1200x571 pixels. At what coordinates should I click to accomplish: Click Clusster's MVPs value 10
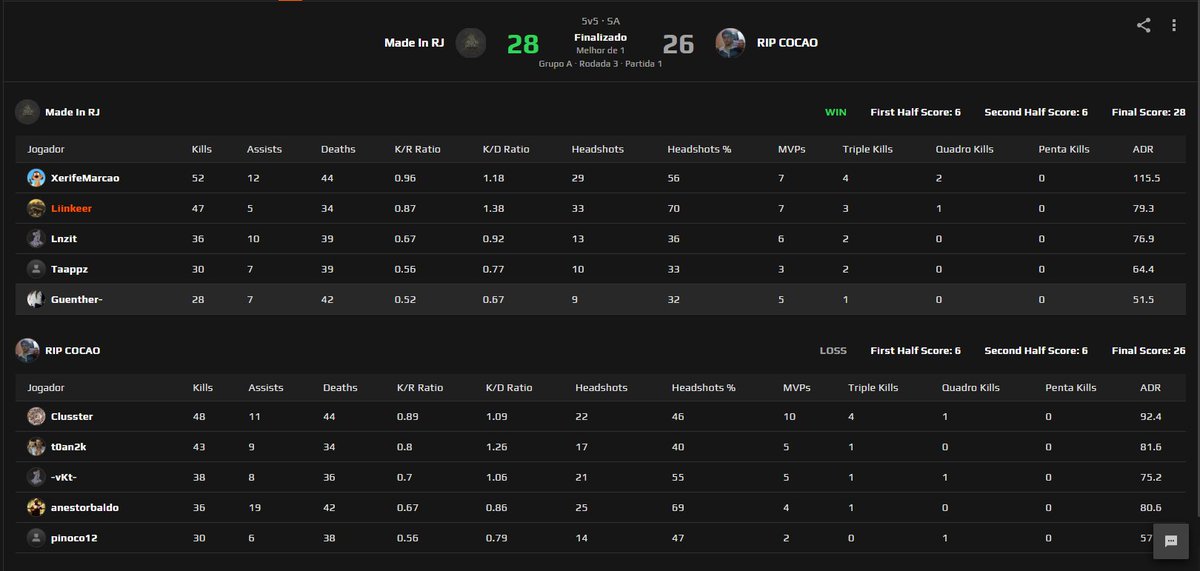pos(789,416)
